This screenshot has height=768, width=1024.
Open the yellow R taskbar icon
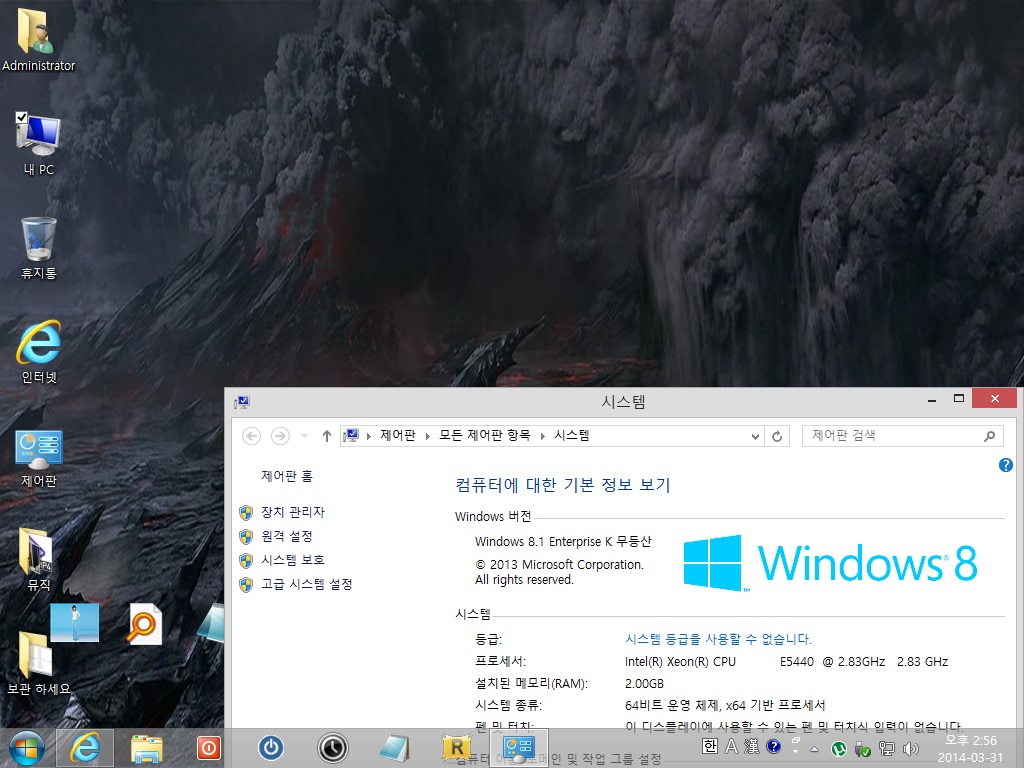click(457, 748)
